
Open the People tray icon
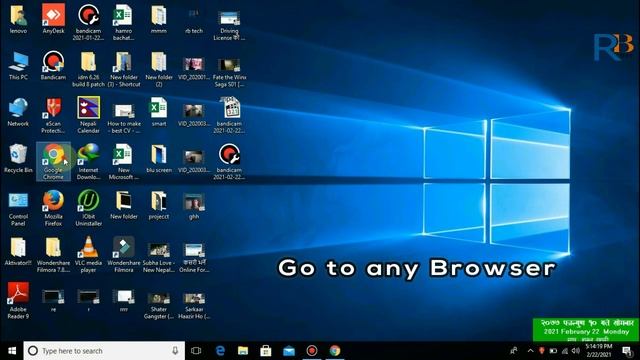(x=514, y=351)
